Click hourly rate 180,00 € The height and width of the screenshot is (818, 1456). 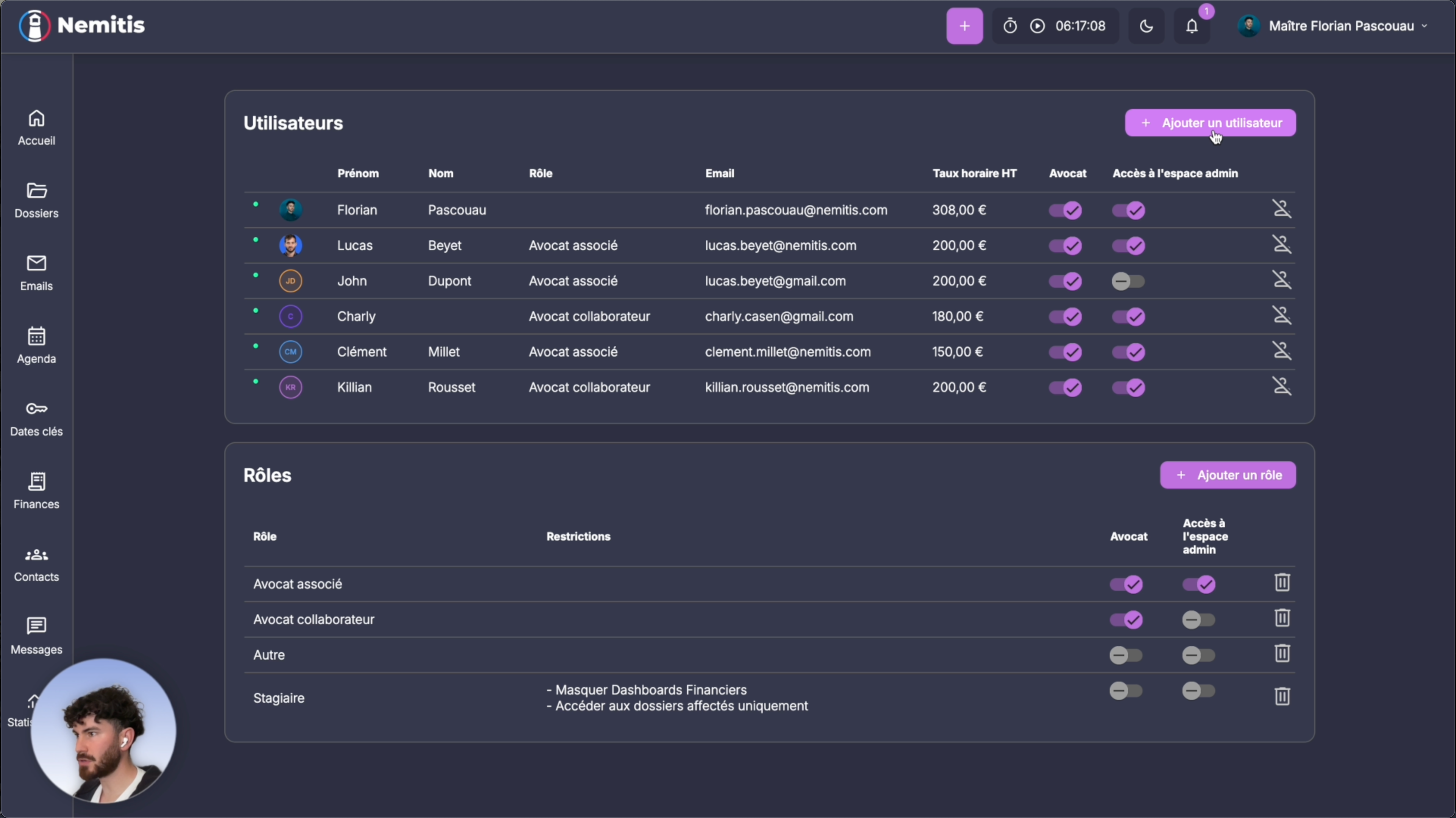[x=958, y=316]
